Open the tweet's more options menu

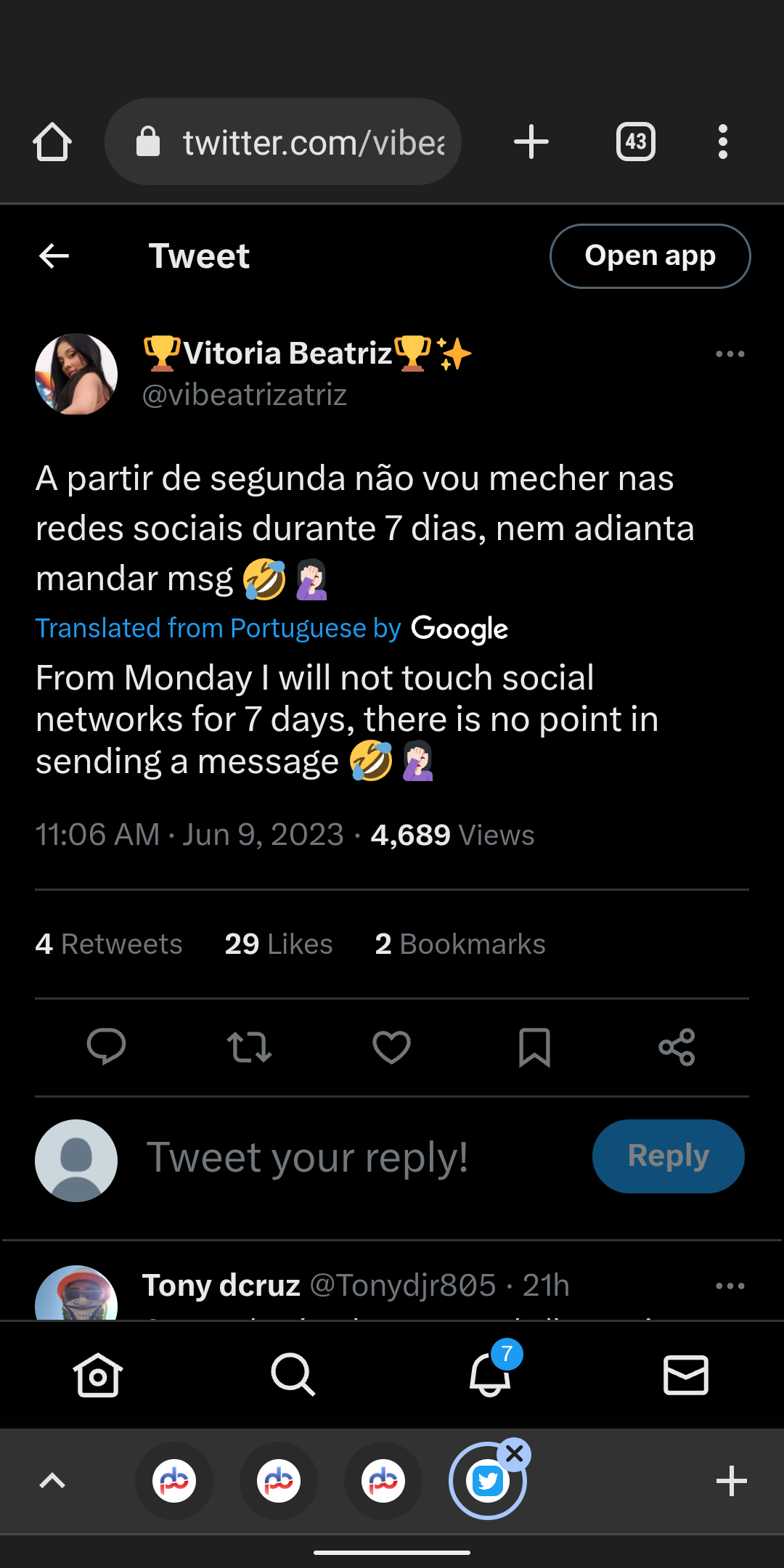730,354
